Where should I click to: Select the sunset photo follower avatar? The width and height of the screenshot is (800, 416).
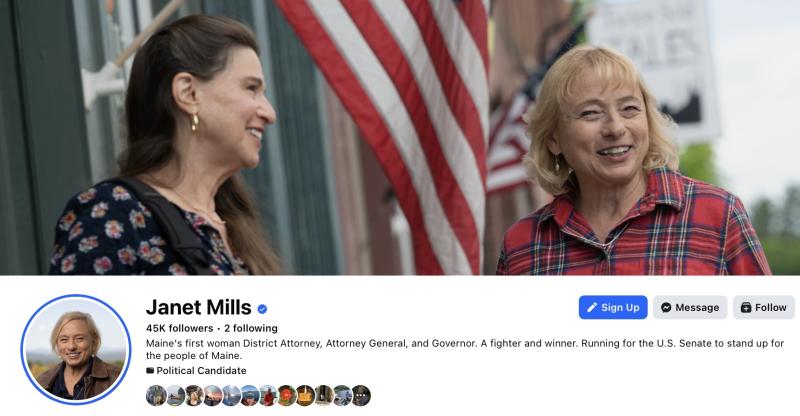coord(213,396)
